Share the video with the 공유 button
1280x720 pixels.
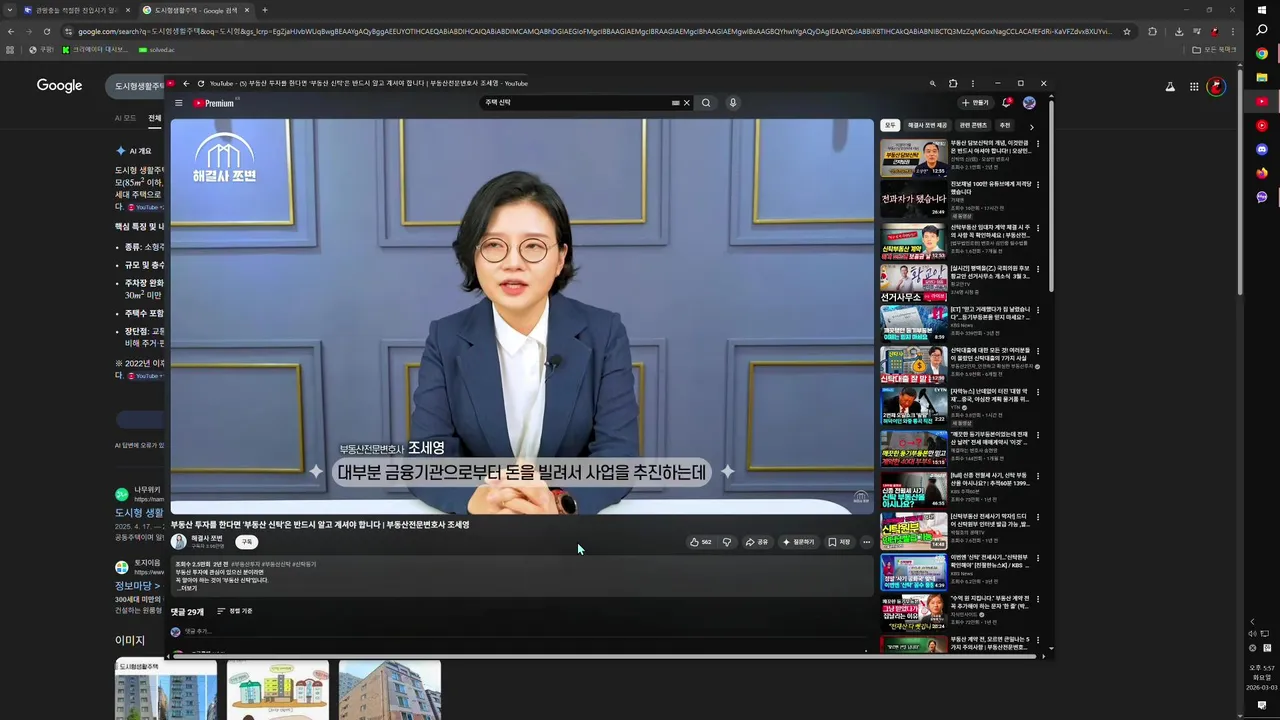[757, 542]
